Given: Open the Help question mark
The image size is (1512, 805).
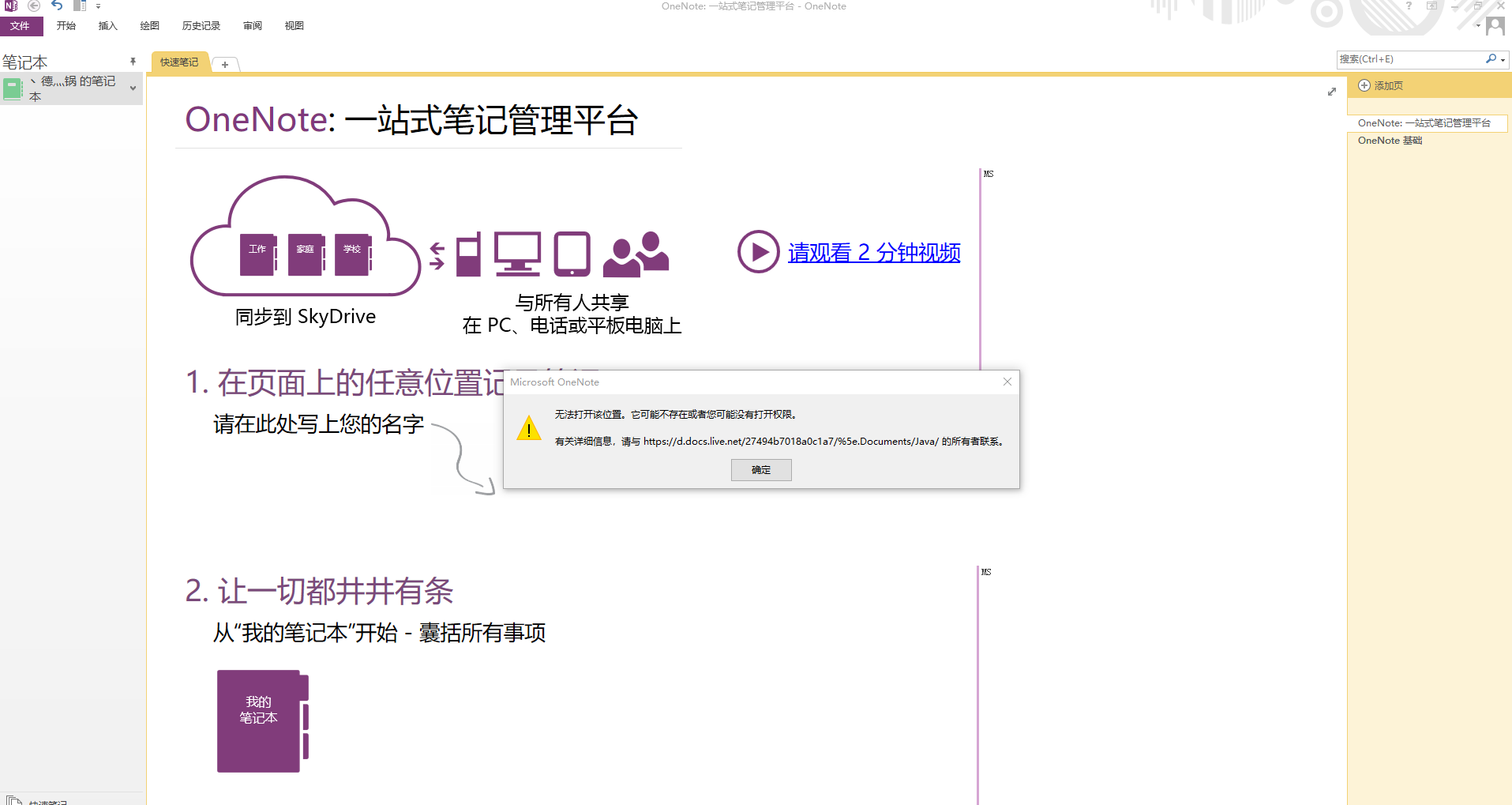Looking at the screenshot, I should pos(1409,6).
